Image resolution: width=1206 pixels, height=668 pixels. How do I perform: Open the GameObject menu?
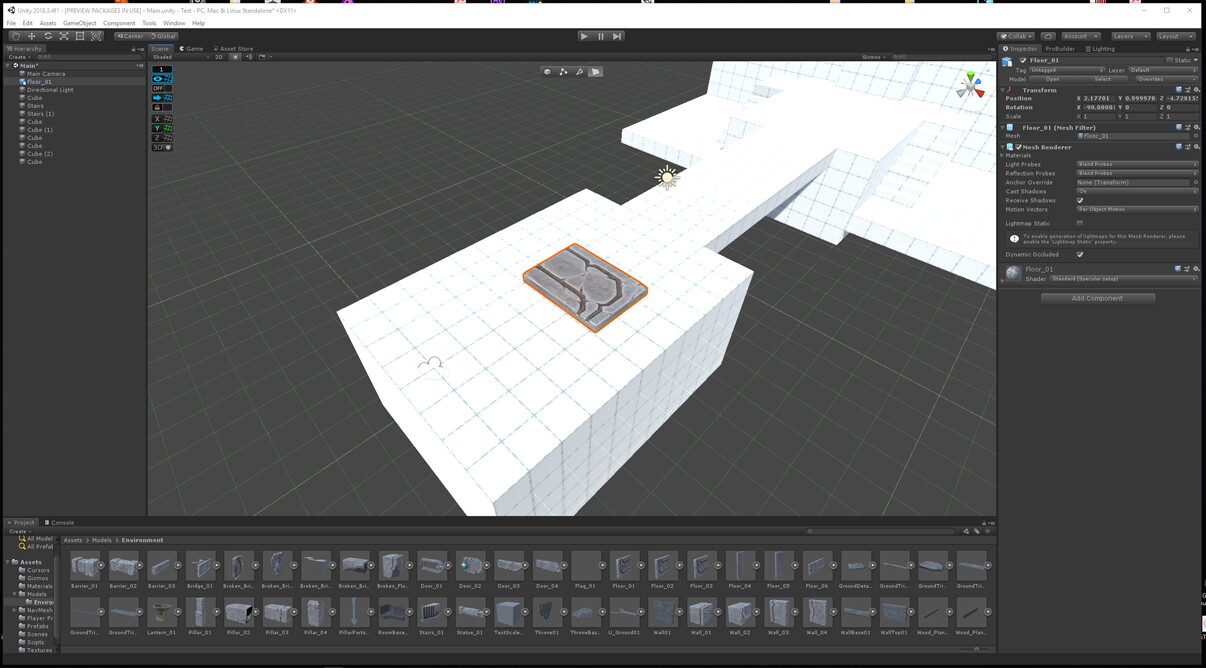pyautogui.click(x=78, y=22)
